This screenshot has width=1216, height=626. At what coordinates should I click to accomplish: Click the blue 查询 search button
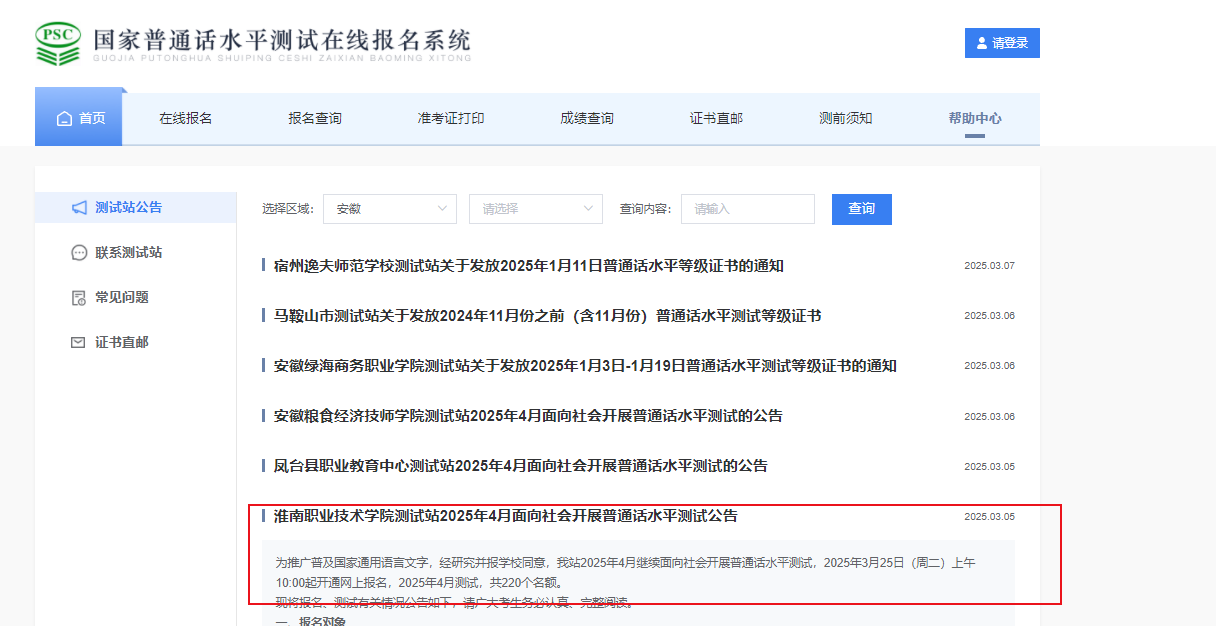click(862, 209)
